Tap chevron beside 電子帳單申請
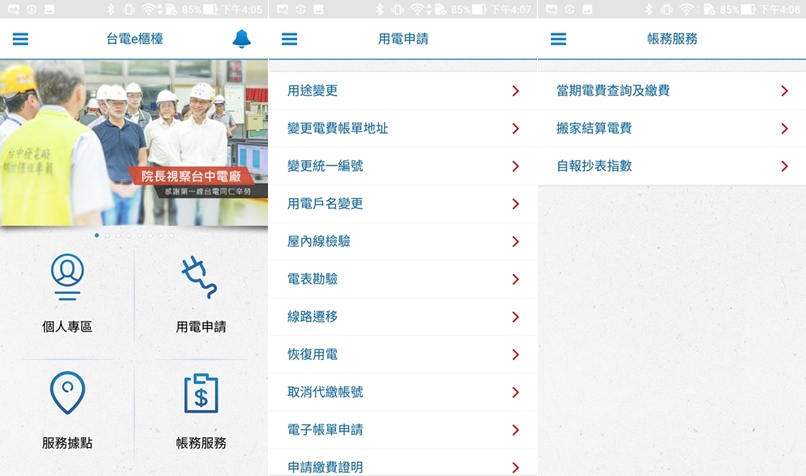 [x=516, y=430]
